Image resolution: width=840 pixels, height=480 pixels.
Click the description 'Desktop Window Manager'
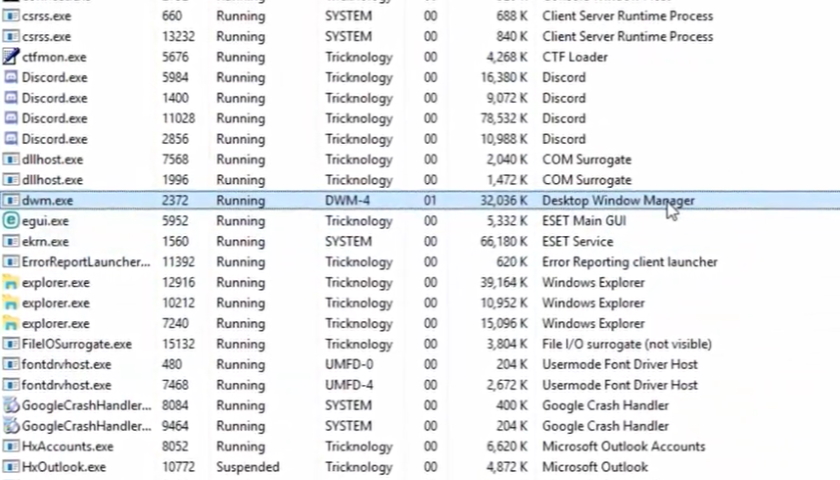pos(618,200)
